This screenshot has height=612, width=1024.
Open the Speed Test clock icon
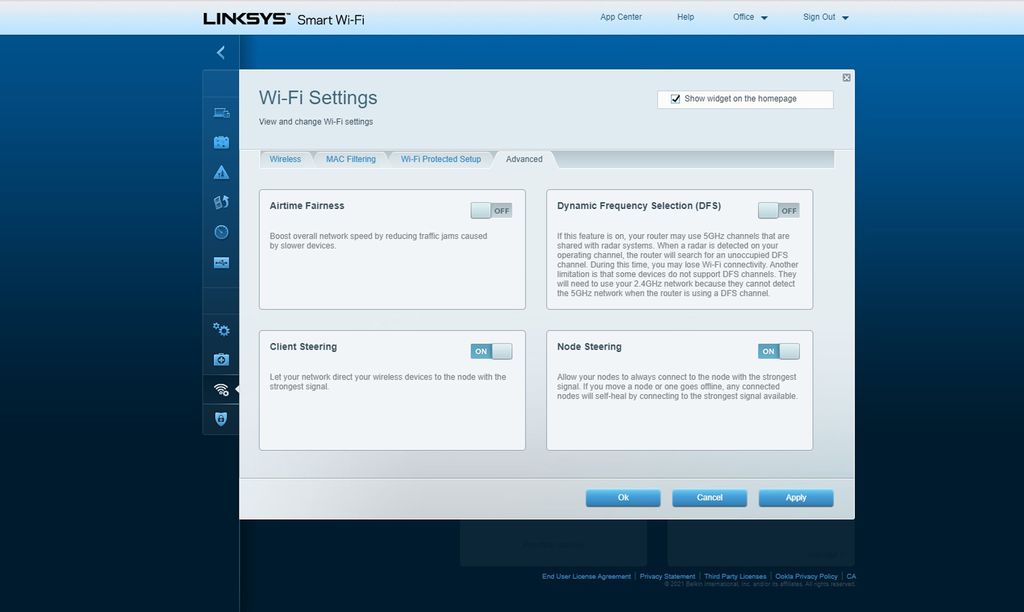(x=221, y=232)
